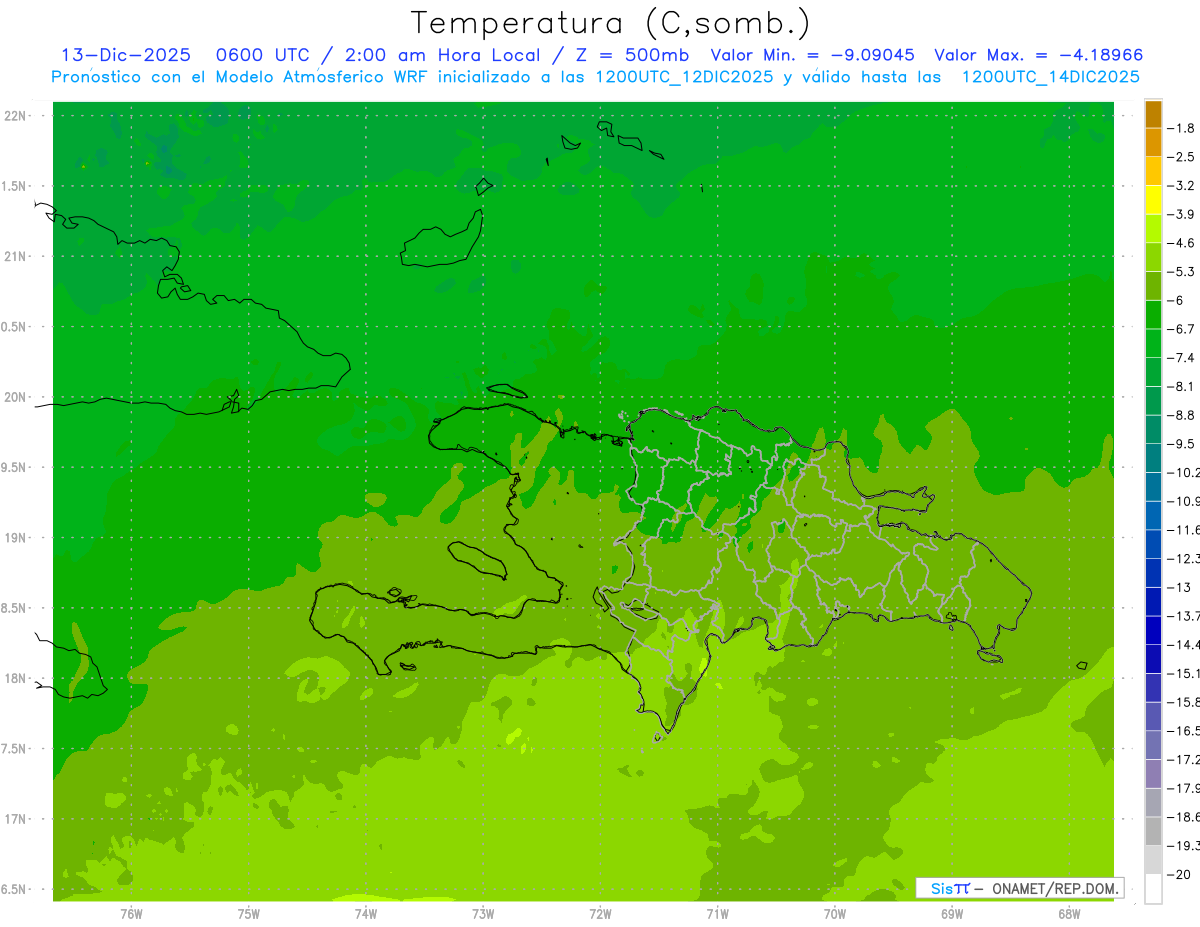1200x927 pixels.
Task: Click '2:00 am Hora Local' text
Action: pyautogui.click(x=442, y=55)
